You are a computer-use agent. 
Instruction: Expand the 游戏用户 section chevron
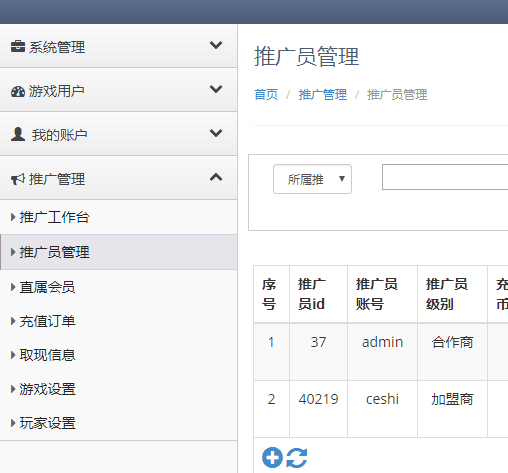(216, 89)
